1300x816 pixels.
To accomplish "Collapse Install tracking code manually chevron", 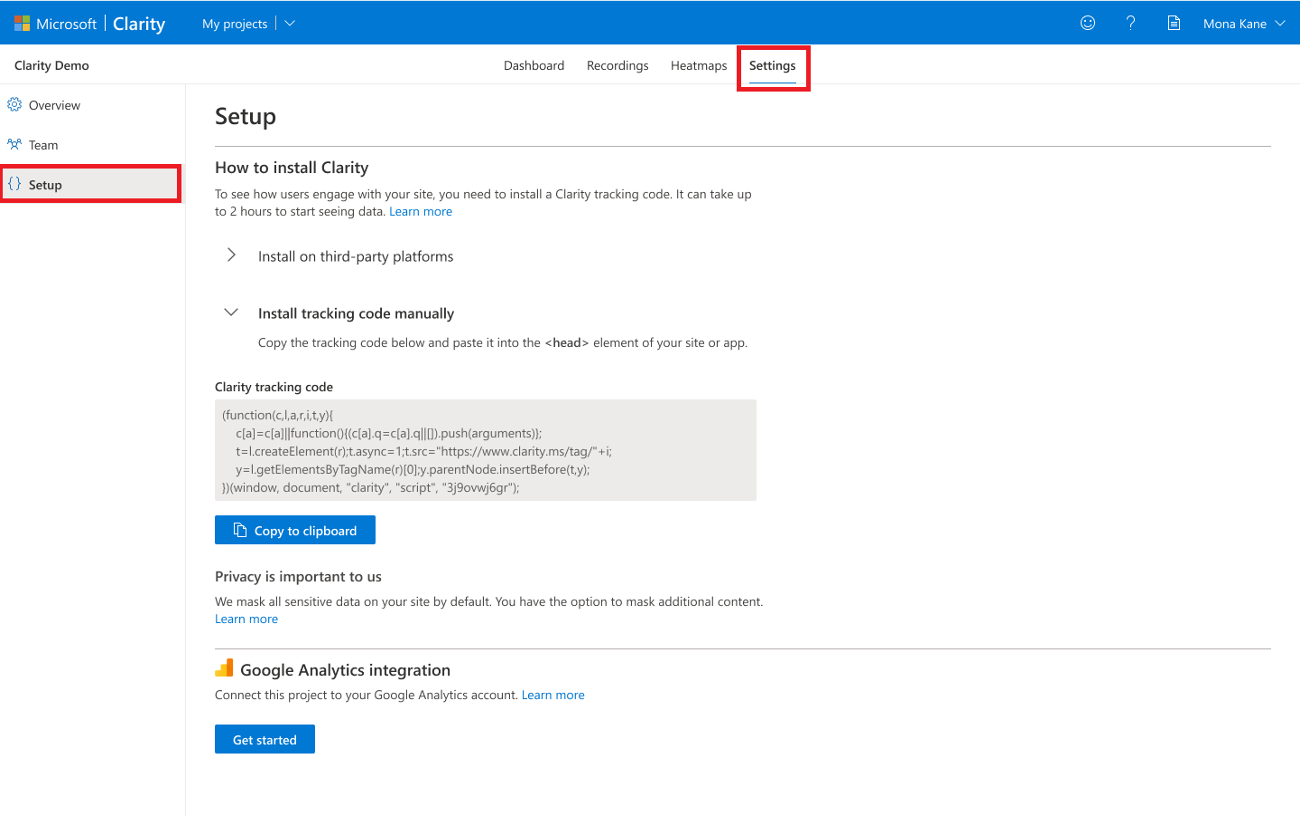I will pyautogui.click(x=231, y=312).
